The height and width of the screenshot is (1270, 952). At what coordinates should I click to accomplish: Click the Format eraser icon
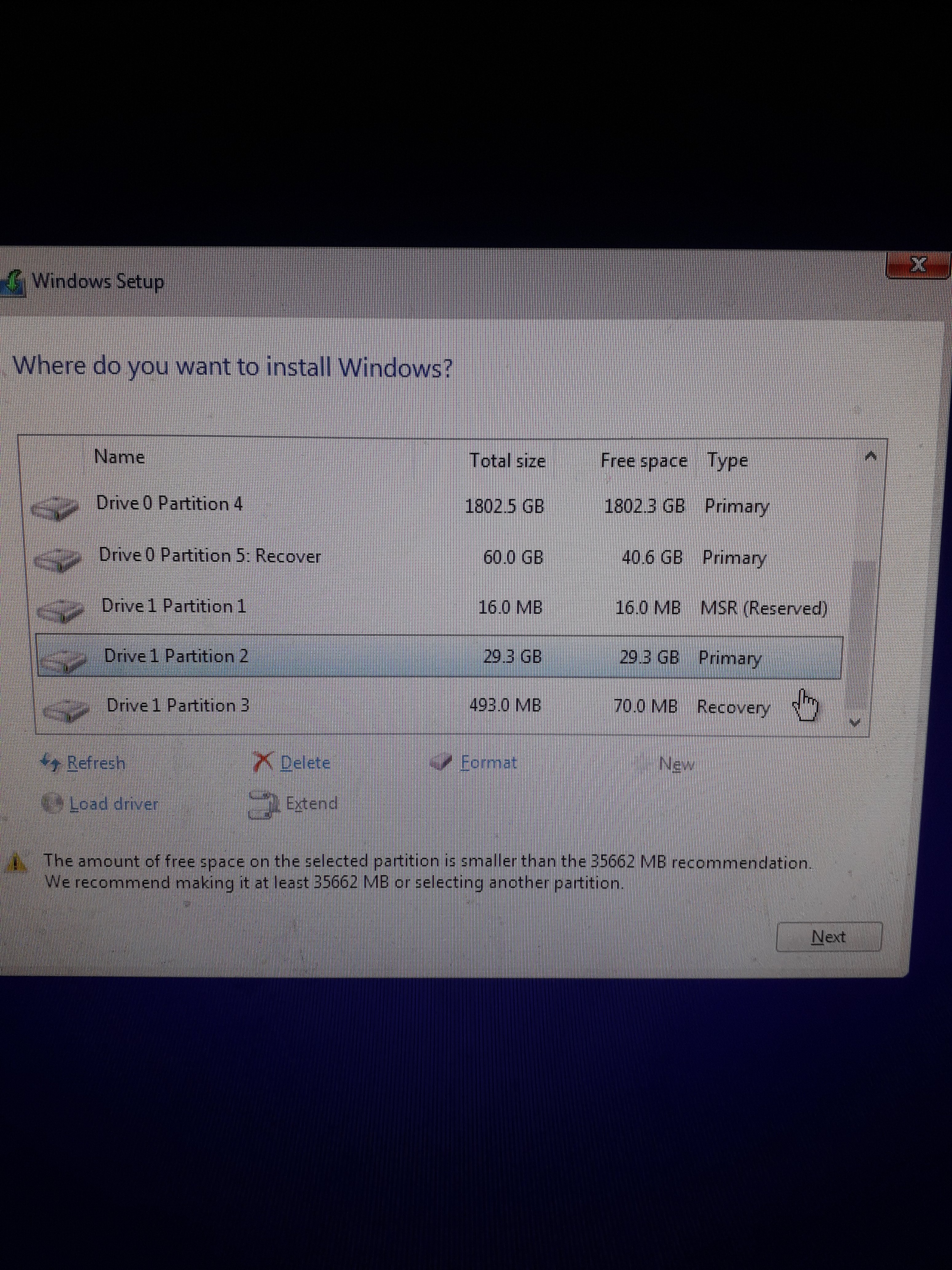coord(441,762)
